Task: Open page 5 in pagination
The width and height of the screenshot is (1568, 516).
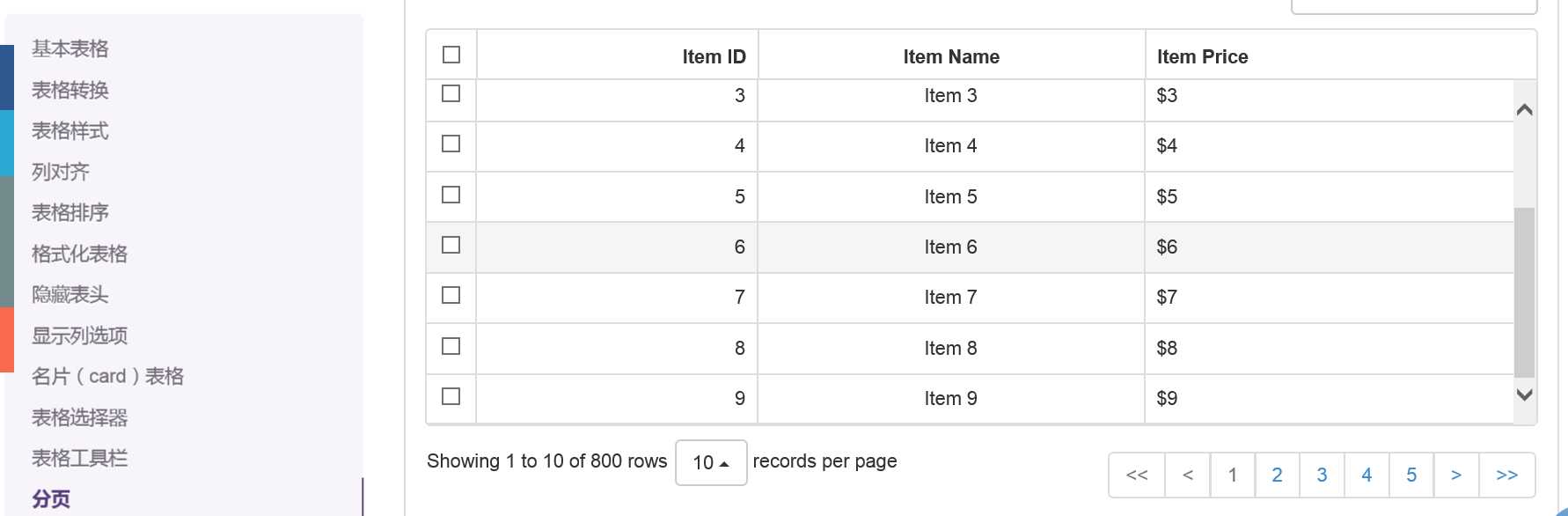Action: (1411, 475)
